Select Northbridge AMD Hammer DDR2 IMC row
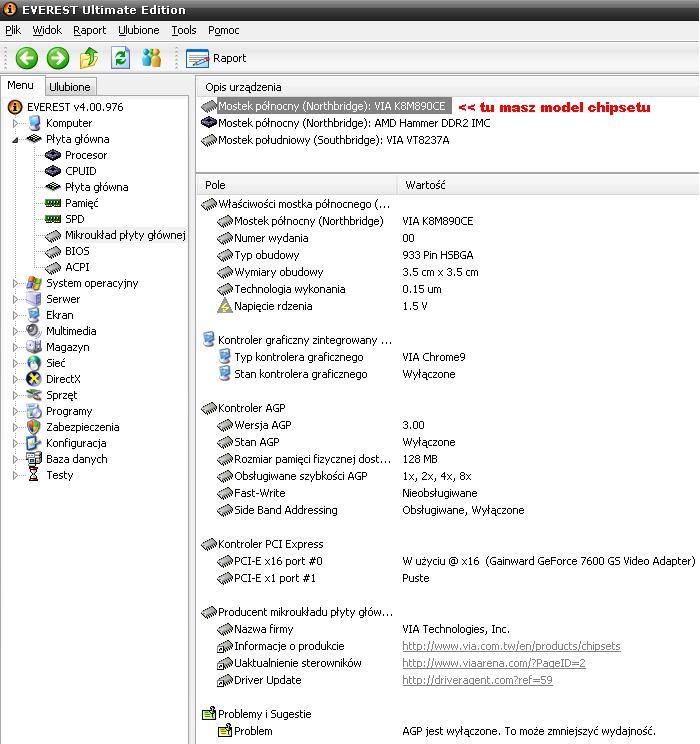 click(x=345, y=123)
